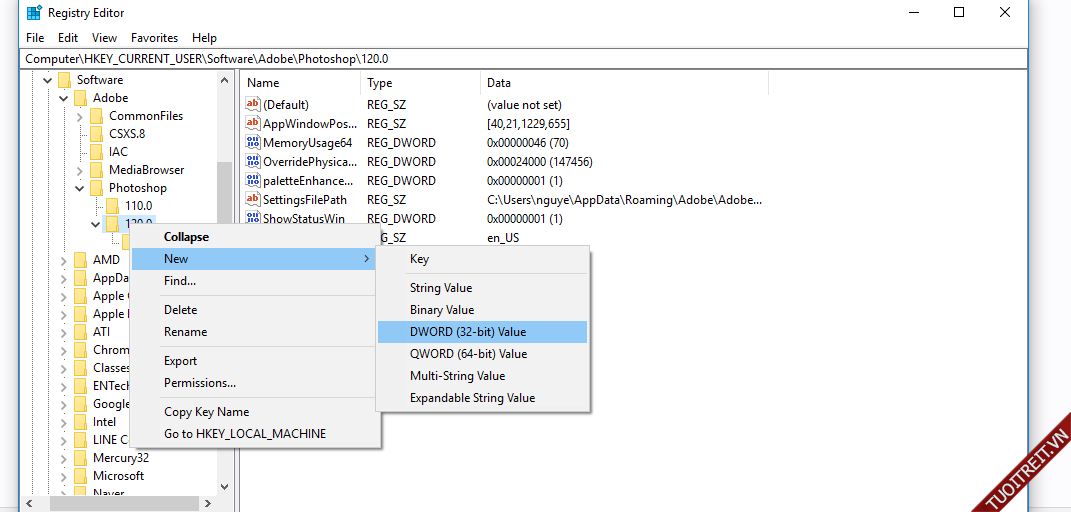The image size is (1071, 512).
Task: Choose DWORD (32-bit) Value from submenu
Action: 467,332
